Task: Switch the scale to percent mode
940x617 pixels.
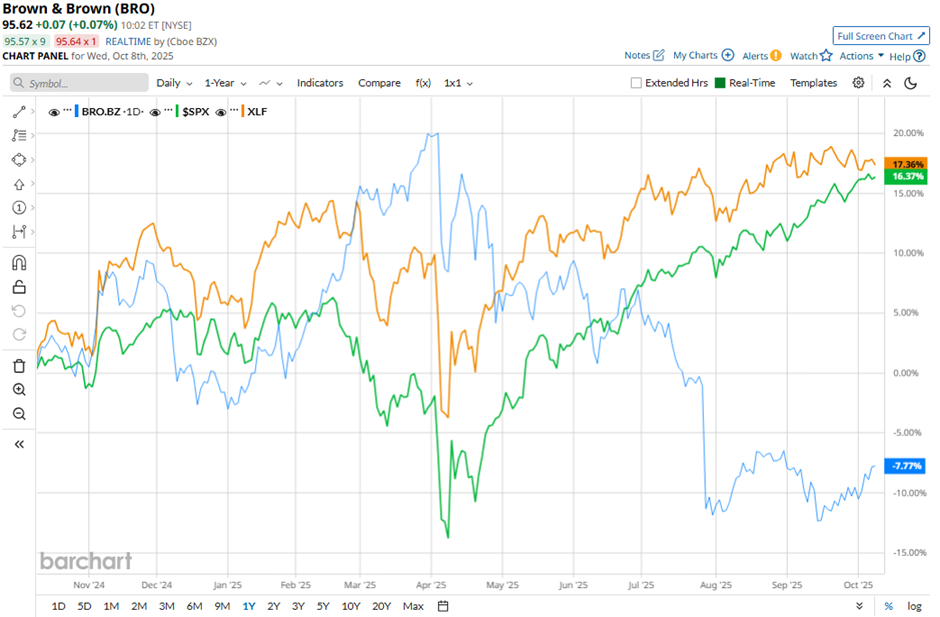Action: 889,606
